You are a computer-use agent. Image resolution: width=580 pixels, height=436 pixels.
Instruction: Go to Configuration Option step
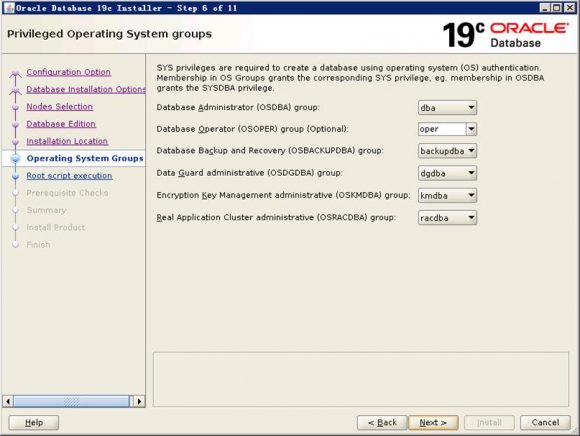click(x=68, y=72)
